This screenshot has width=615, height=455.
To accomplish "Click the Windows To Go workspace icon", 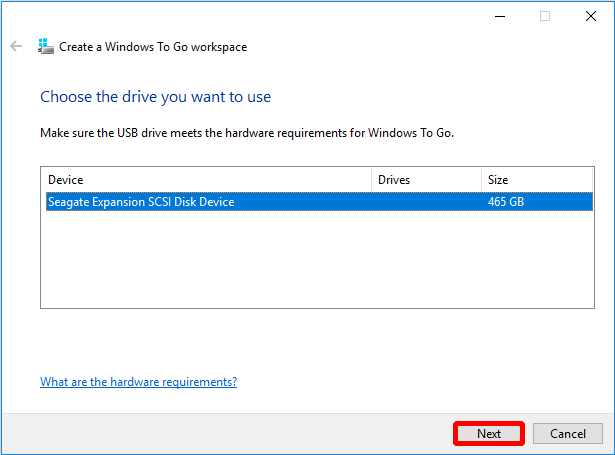I will (x=45, y=47).
